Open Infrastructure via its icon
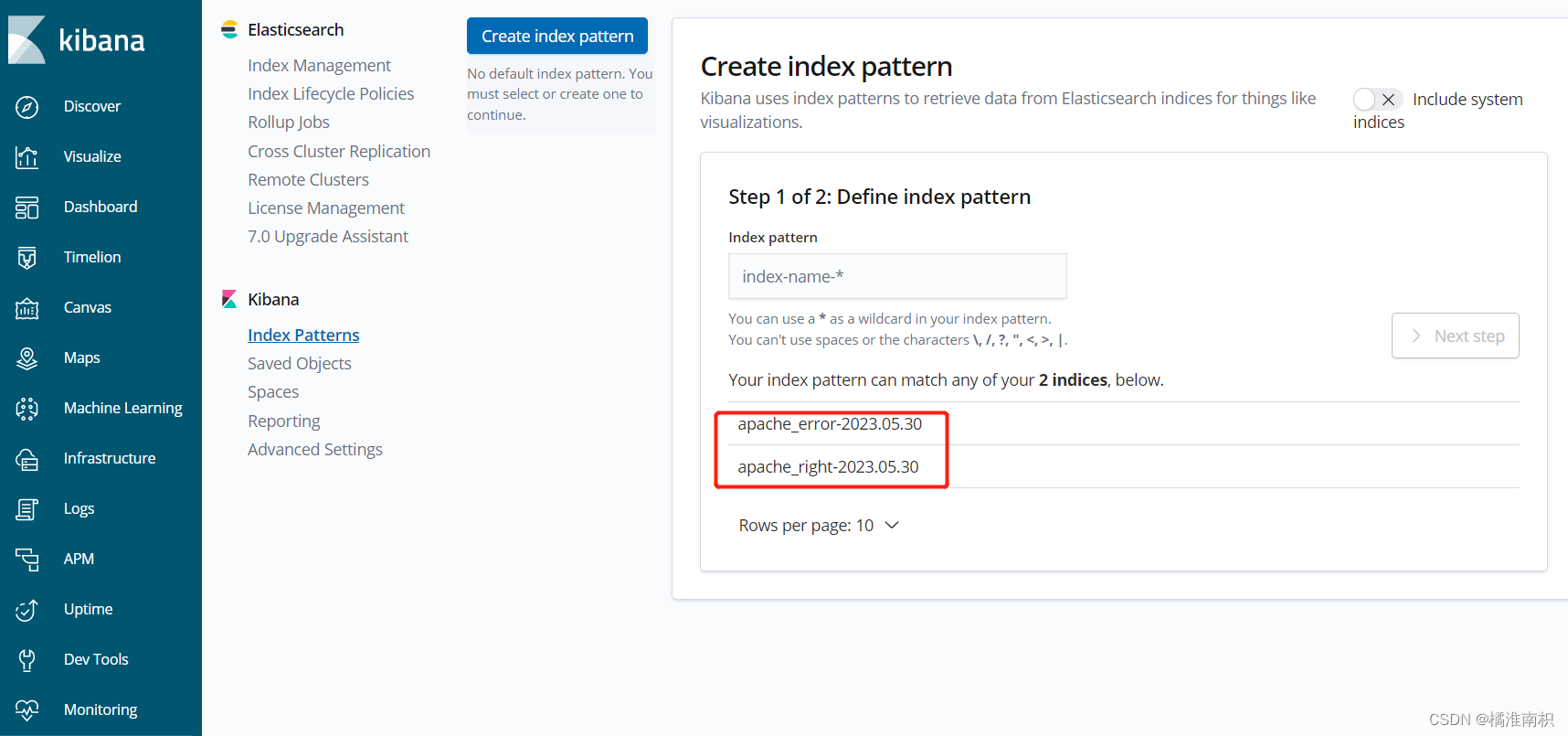 tap(27, 459)
